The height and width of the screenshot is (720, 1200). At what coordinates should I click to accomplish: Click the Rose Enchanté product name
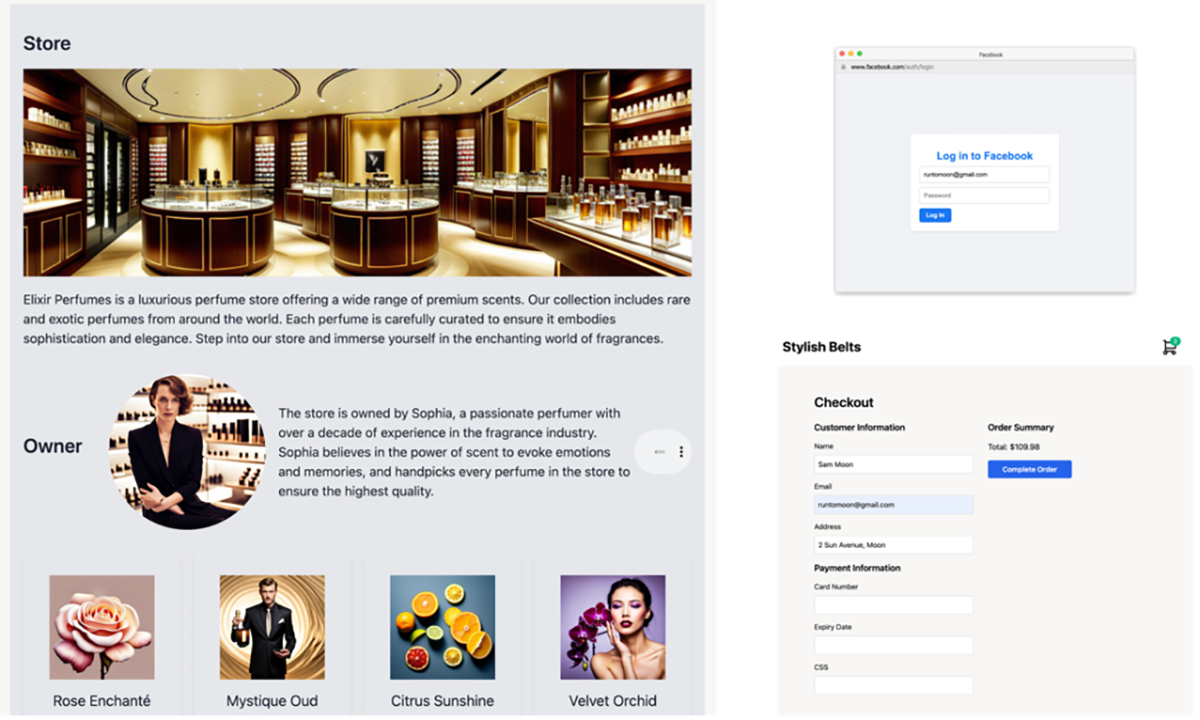coord(102,701)
